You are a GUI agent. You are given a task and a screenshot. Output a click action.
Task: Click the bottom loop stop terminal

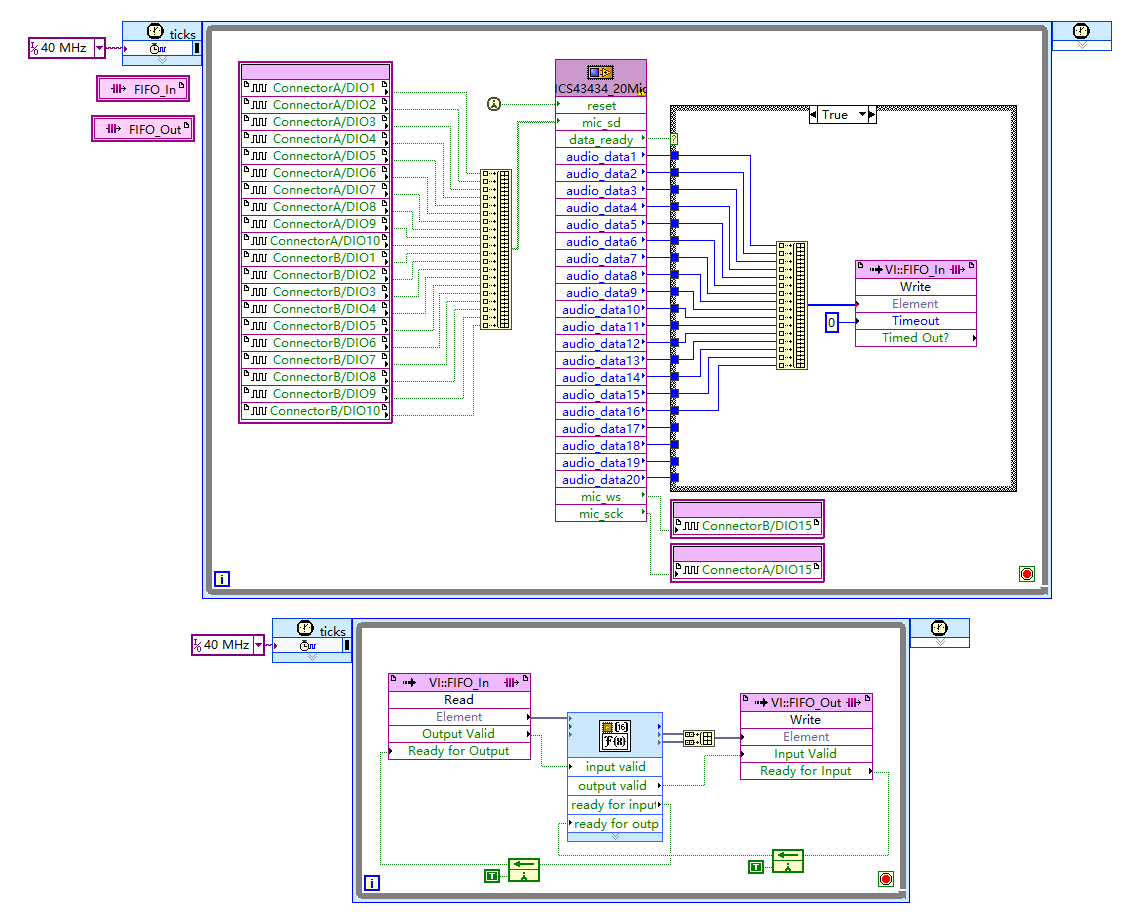[x=886, y=878]
